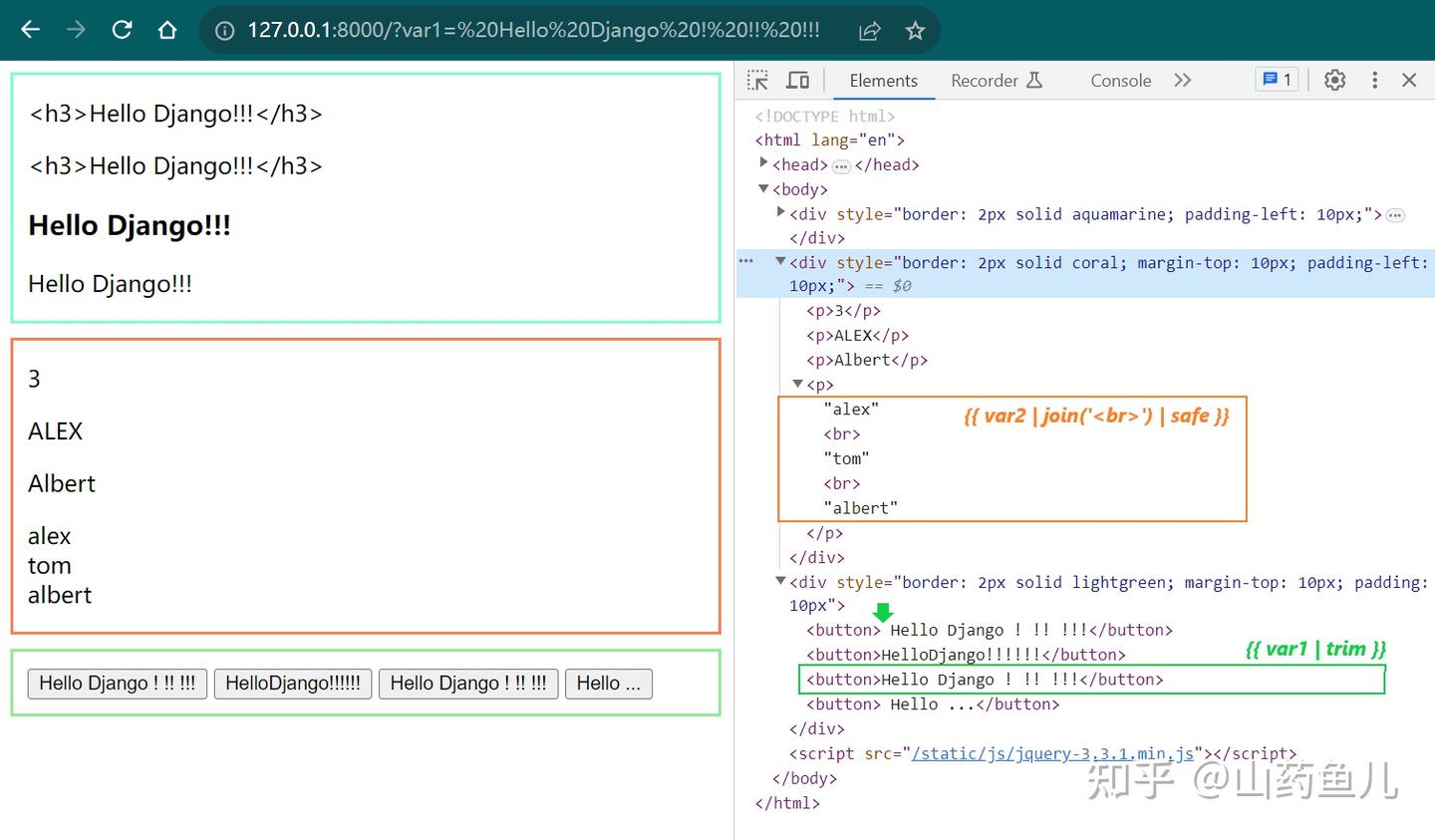Reload the page with refresh icon
1435x840 pixels.
click(122, 30)
